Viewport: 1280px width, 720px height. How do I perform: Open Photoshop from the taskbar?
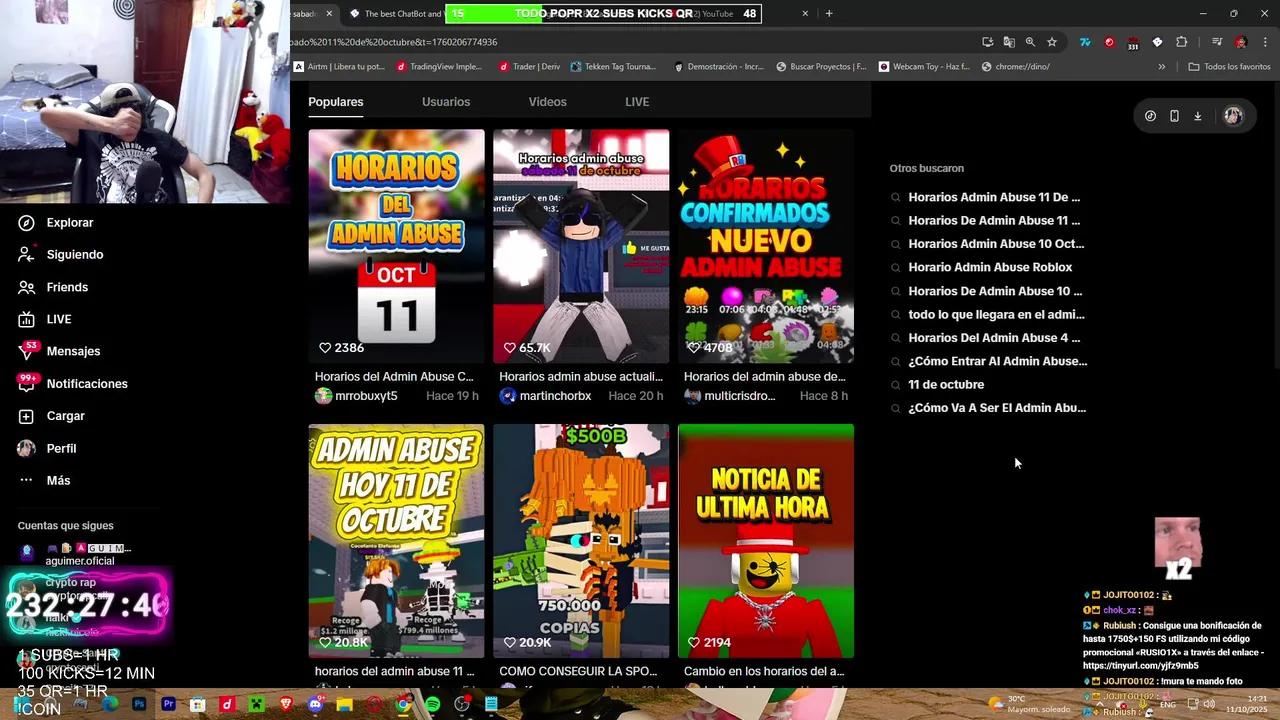[x=139, y=704]
